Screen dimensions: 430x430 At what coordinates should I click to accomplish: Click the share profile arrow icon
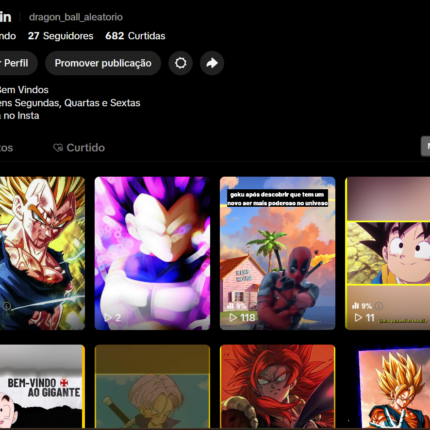coord(212,63)
